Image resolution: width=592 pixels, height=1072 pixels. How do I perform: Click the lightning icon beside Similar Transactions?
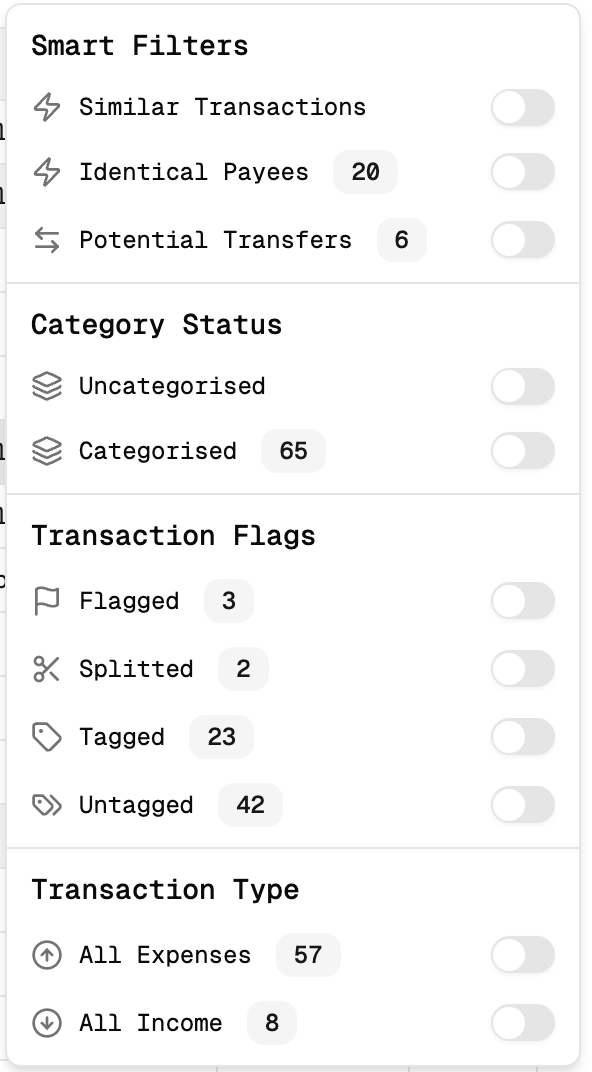pyautogui.click(x=46, y=107)
